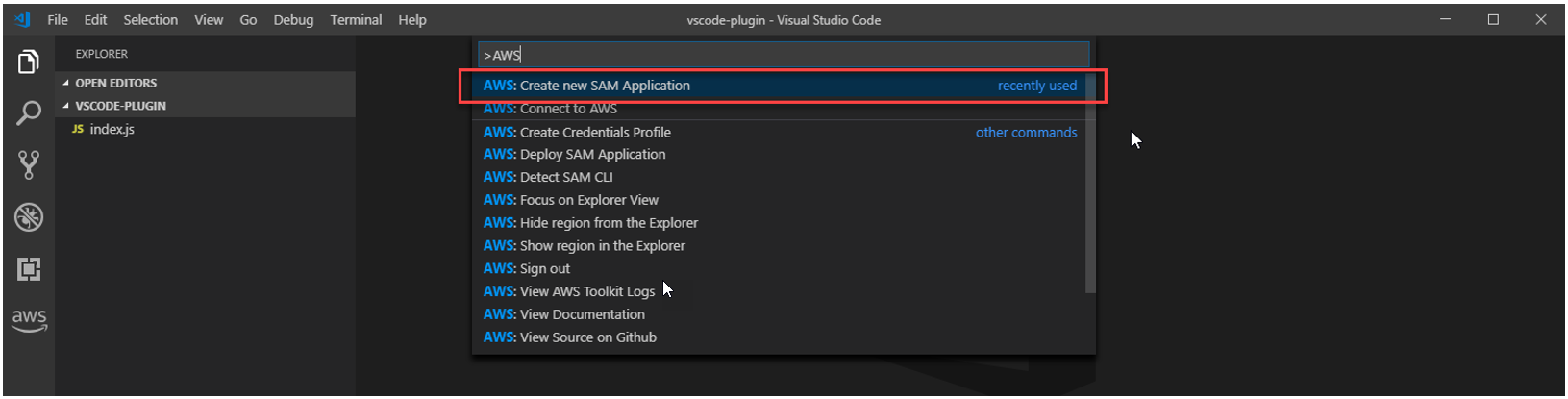The height and width of the screenshot is (399, 1568).
Task: Collapse the VSCODE-PLUGIN folder section
Action: [x=120, y=106]
